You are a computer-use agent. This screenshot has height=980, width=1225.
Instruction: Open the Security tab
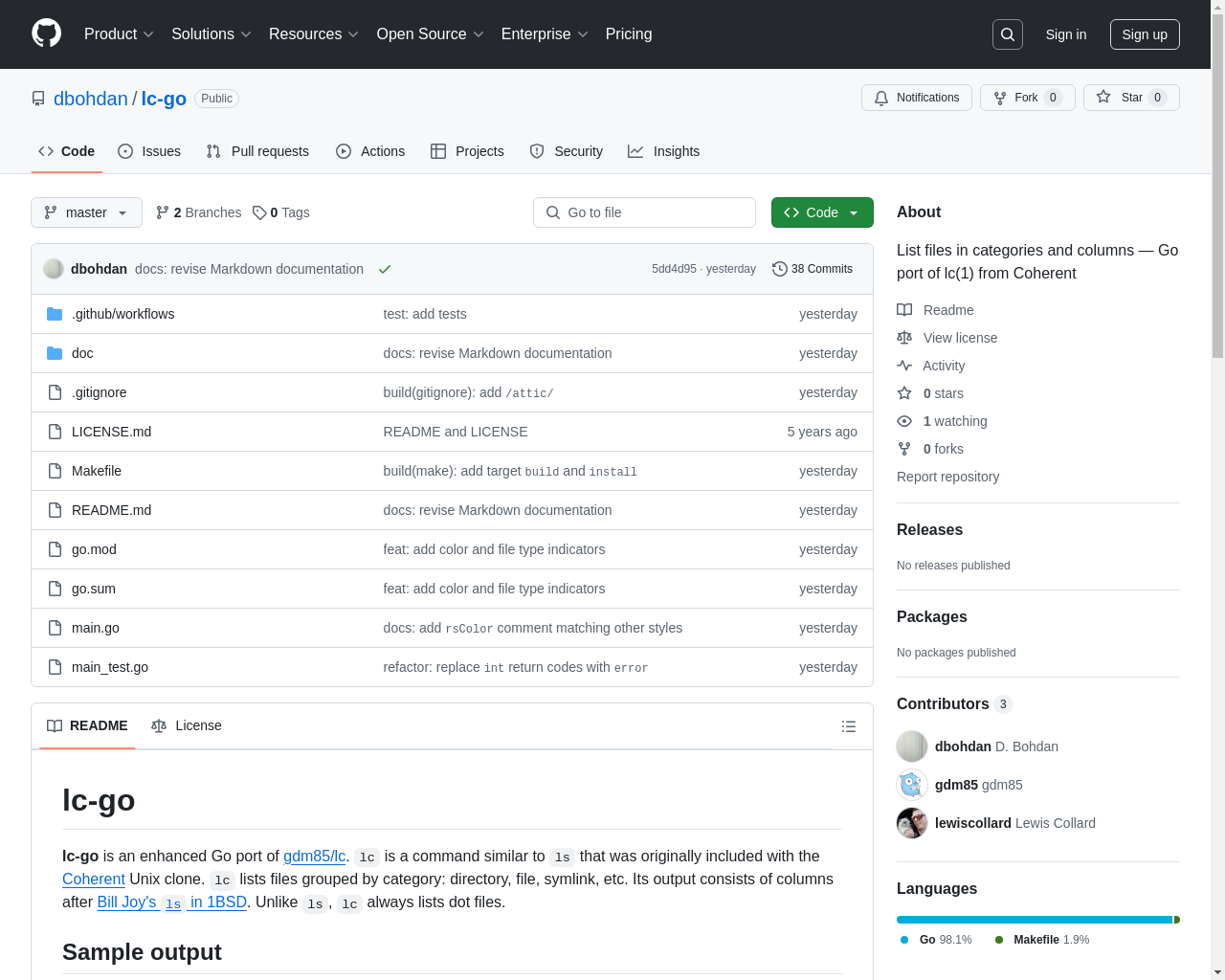click(567, 151)
